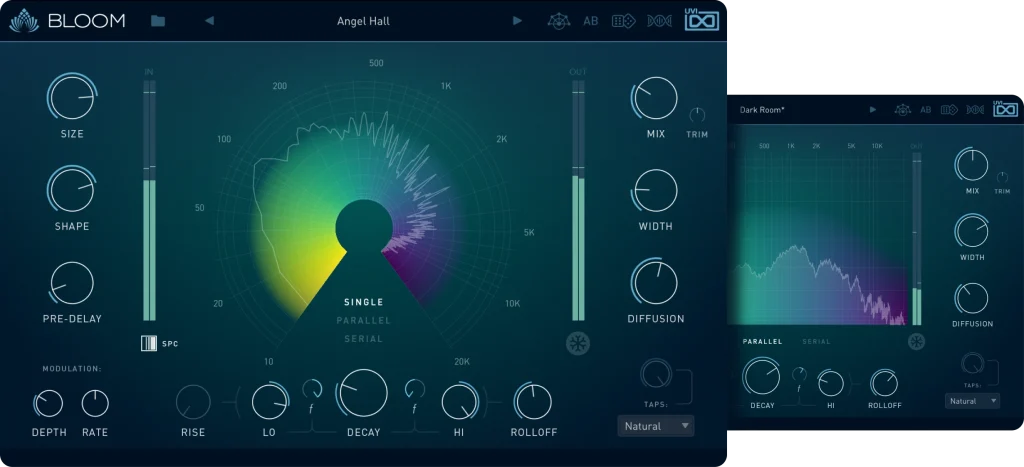The image size is (1024, 467).
Task: Open the Natural dropdown in compact window
Action: (x=972, y=401)
